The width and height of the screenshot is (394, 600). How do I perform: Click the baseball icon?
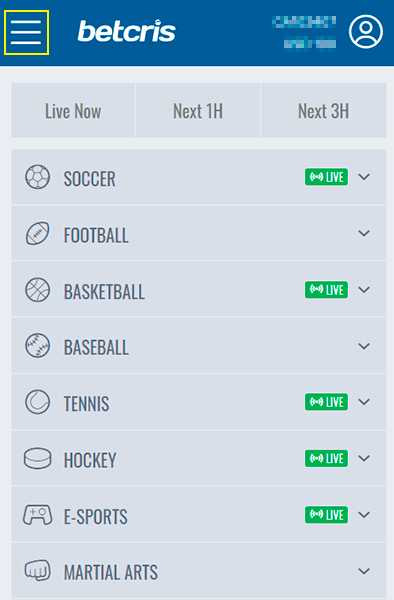click(37, 346)
